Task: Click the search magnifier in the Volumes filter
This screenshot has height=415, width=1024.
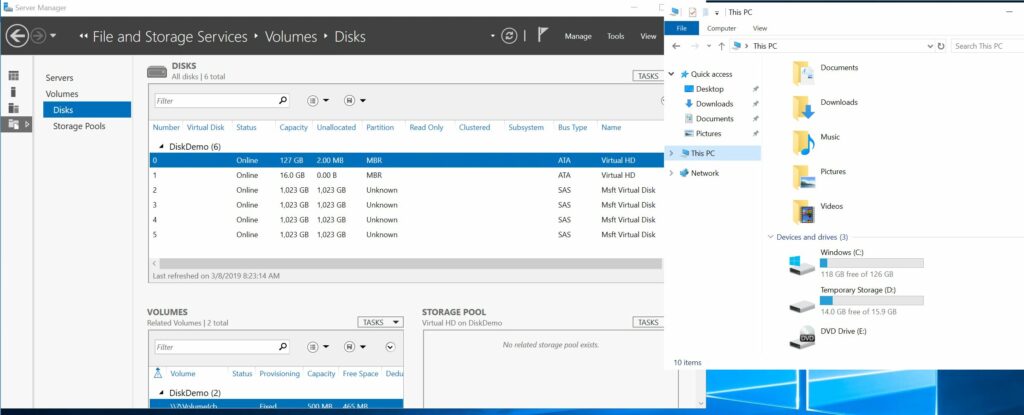Action: 283,347
